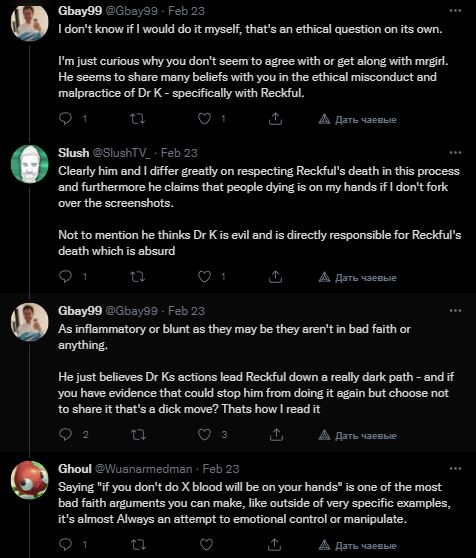Open the @SlushTV_ profile handle

point(122,153)
